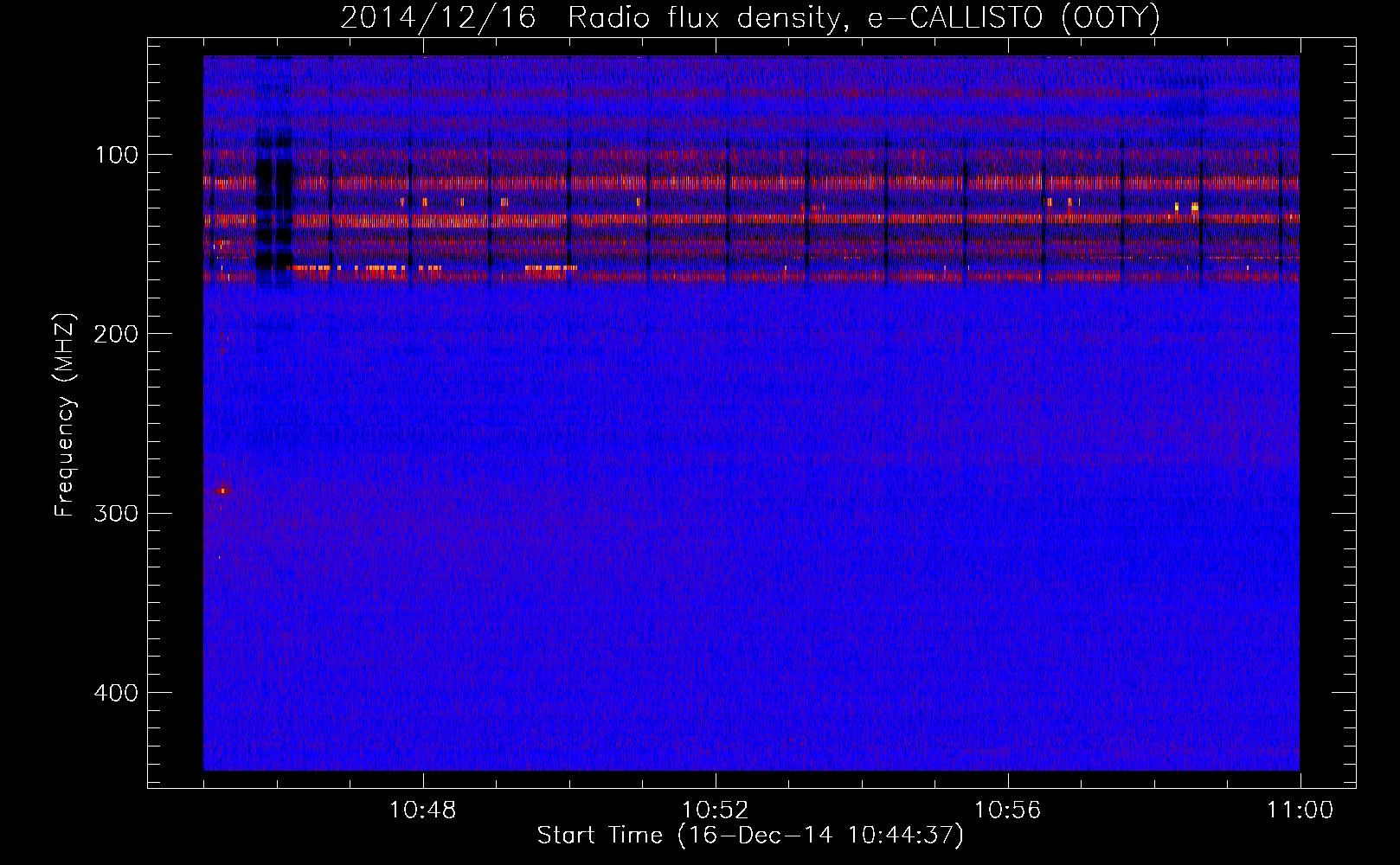
Task: Click the 10:48 time tick label
Action: click(x=423, y=811)
